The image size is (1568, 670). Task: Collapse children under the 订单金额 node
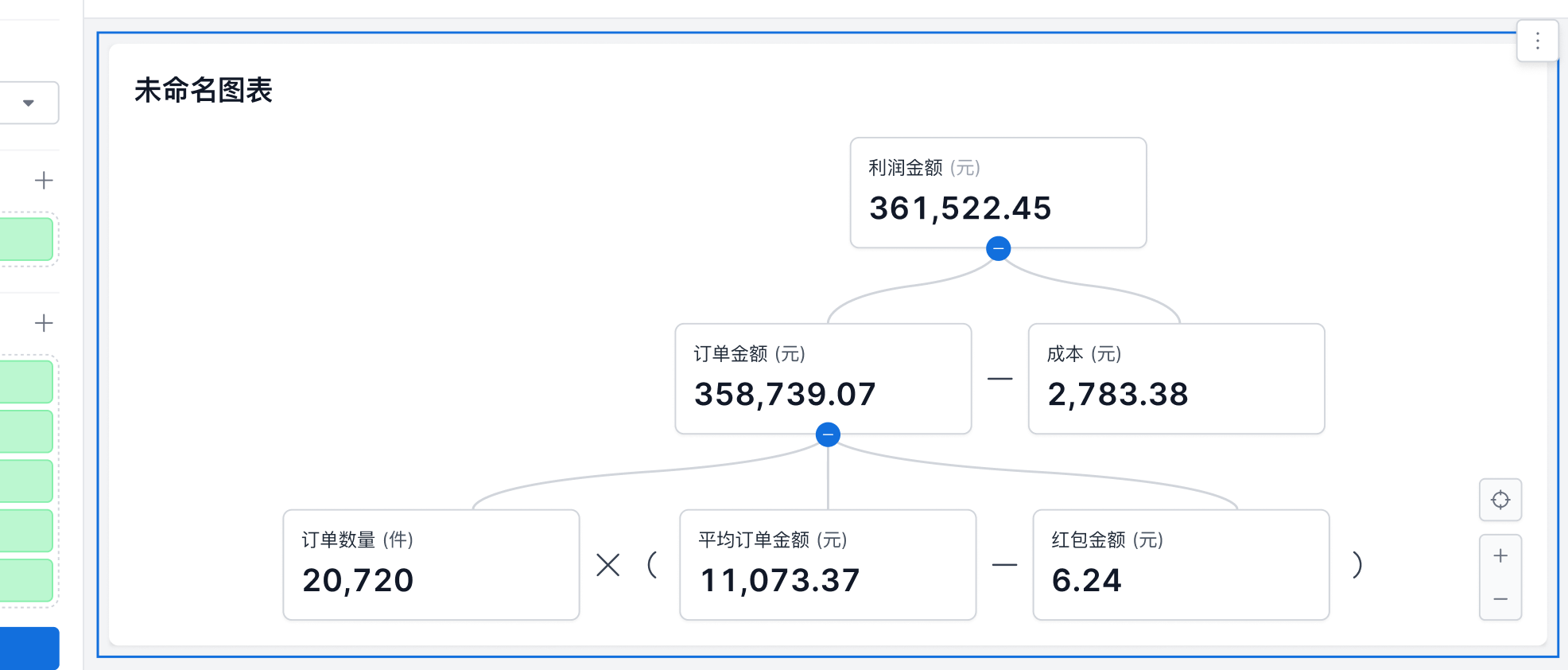pyautogui.click(x=828, y=434)
